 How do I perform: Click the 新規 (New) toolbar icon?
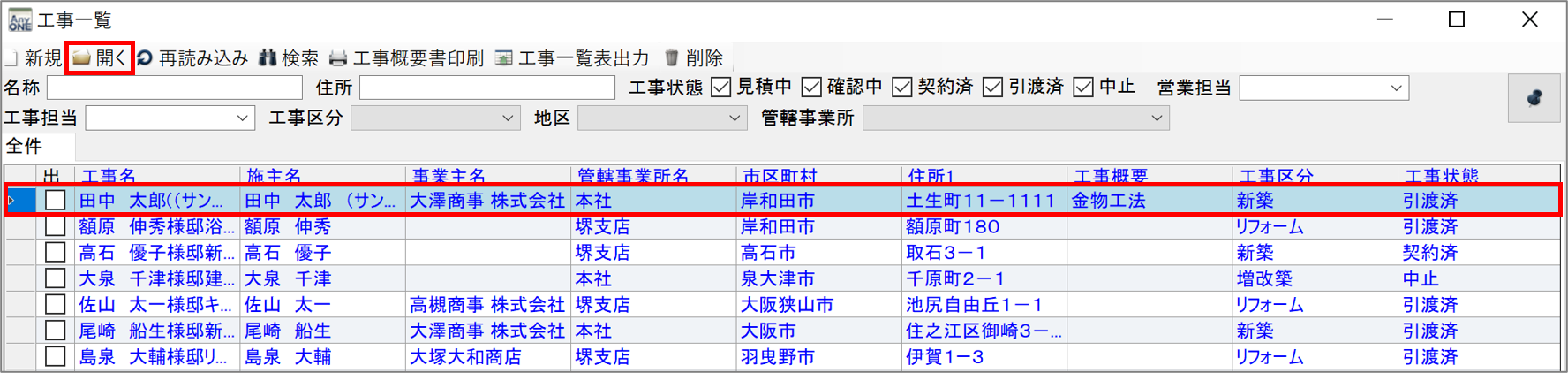point(12,58)
